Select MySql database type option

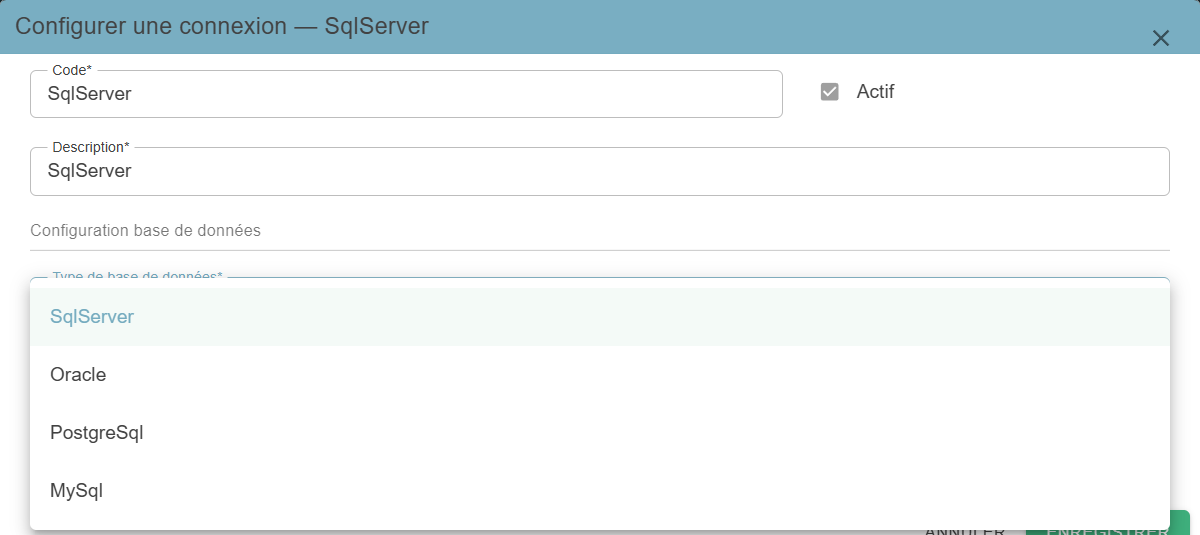(x=600, y=491)
